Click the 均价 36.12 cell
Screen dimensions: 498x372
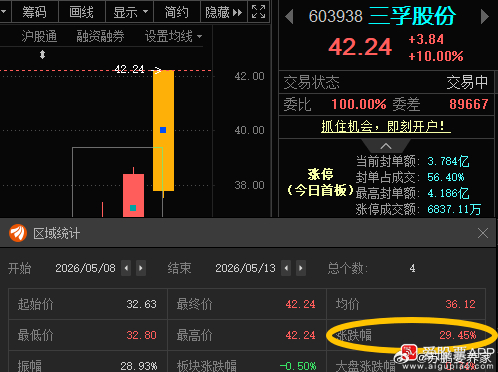pos(406,304)
